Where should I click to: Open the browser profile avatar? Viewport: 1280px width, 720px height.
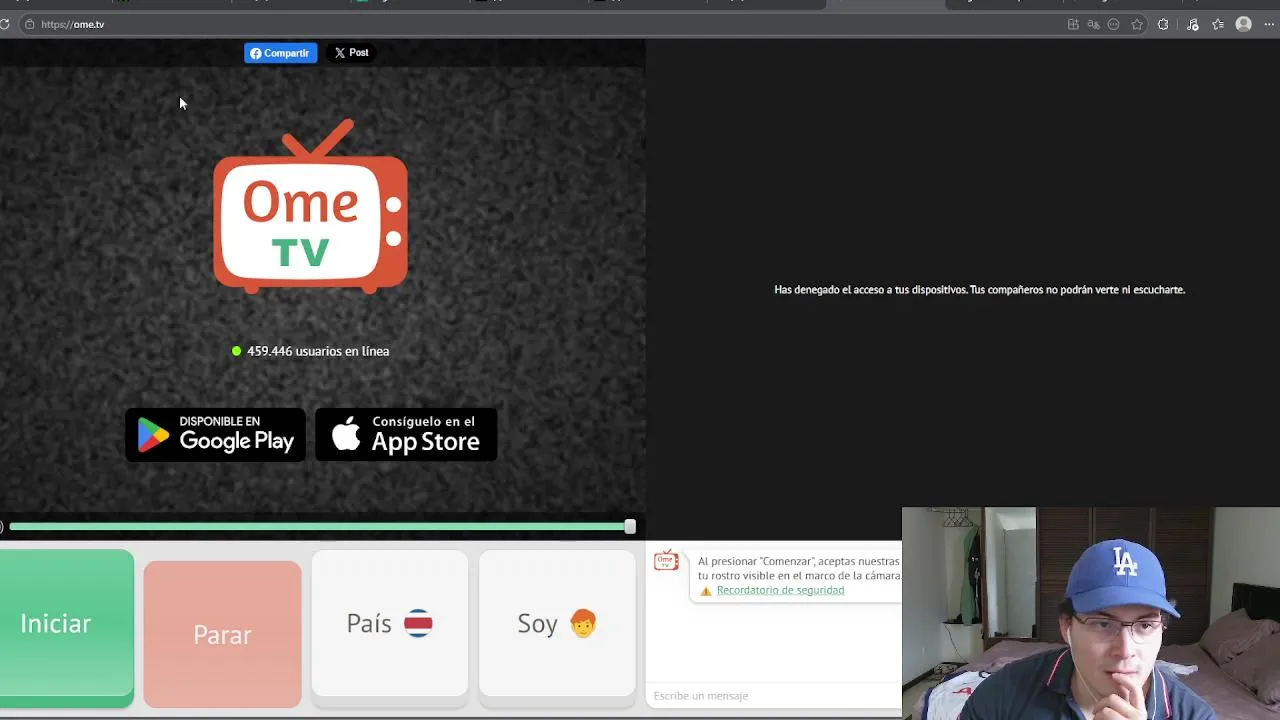[x=1244, y=24]
